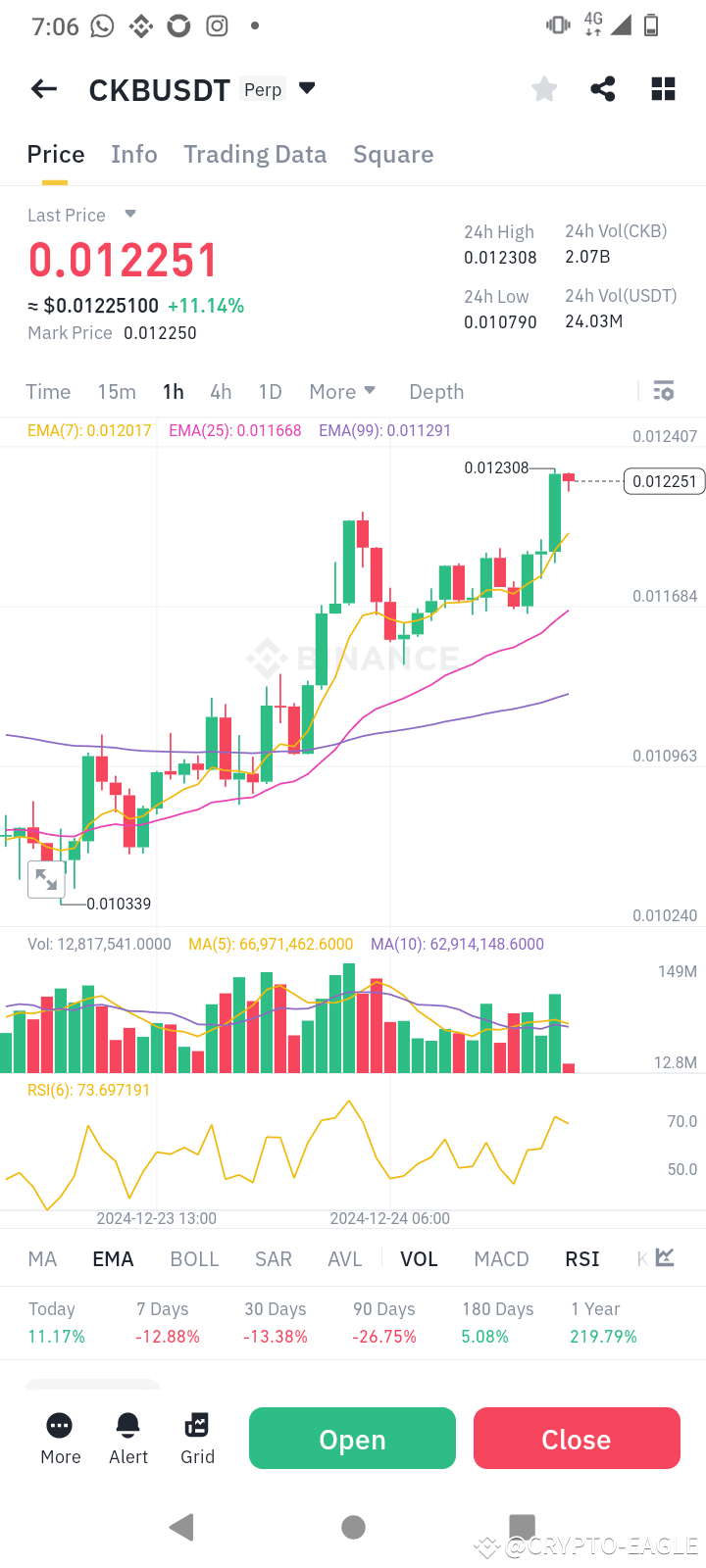Open the share icon
This screenshot has height=1568, width=706.
602,88
